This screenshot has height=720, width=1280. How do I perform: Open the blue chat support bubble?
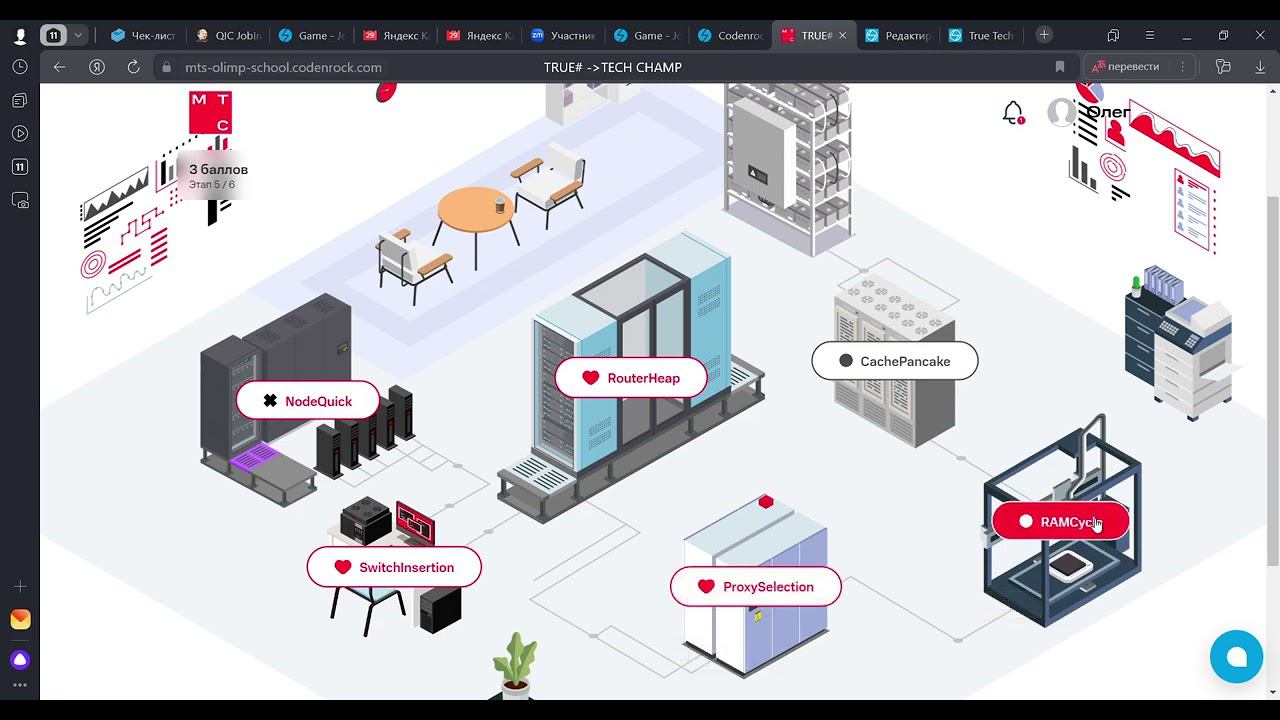pyautogui.click(x=1236, y=656)
